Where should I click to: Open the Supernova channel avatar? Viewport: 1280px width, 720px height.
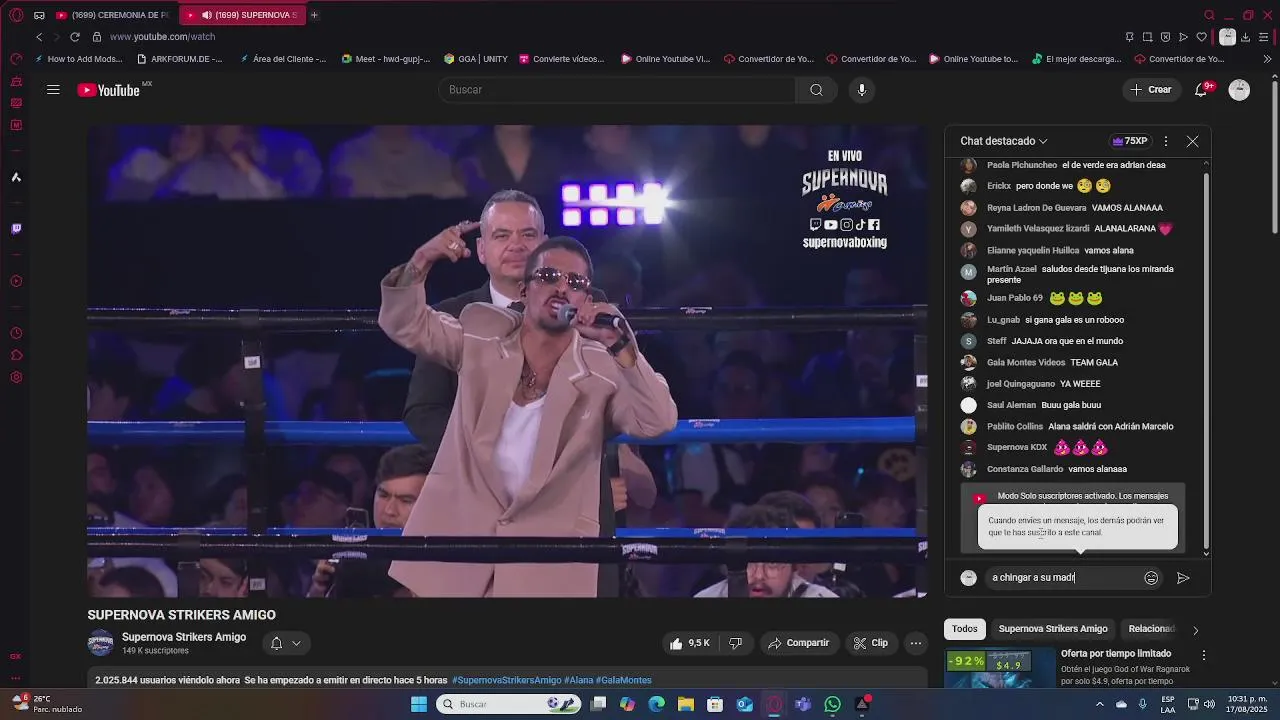100,643
